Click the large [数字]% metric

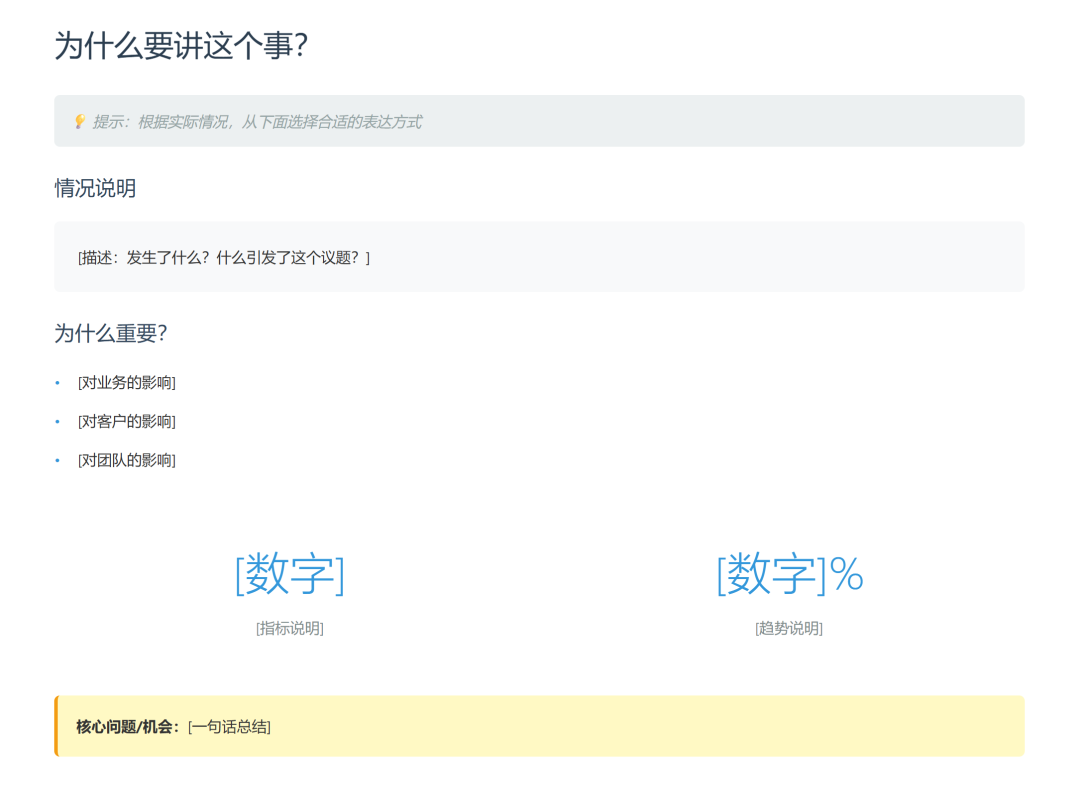(x=789, y=573)
